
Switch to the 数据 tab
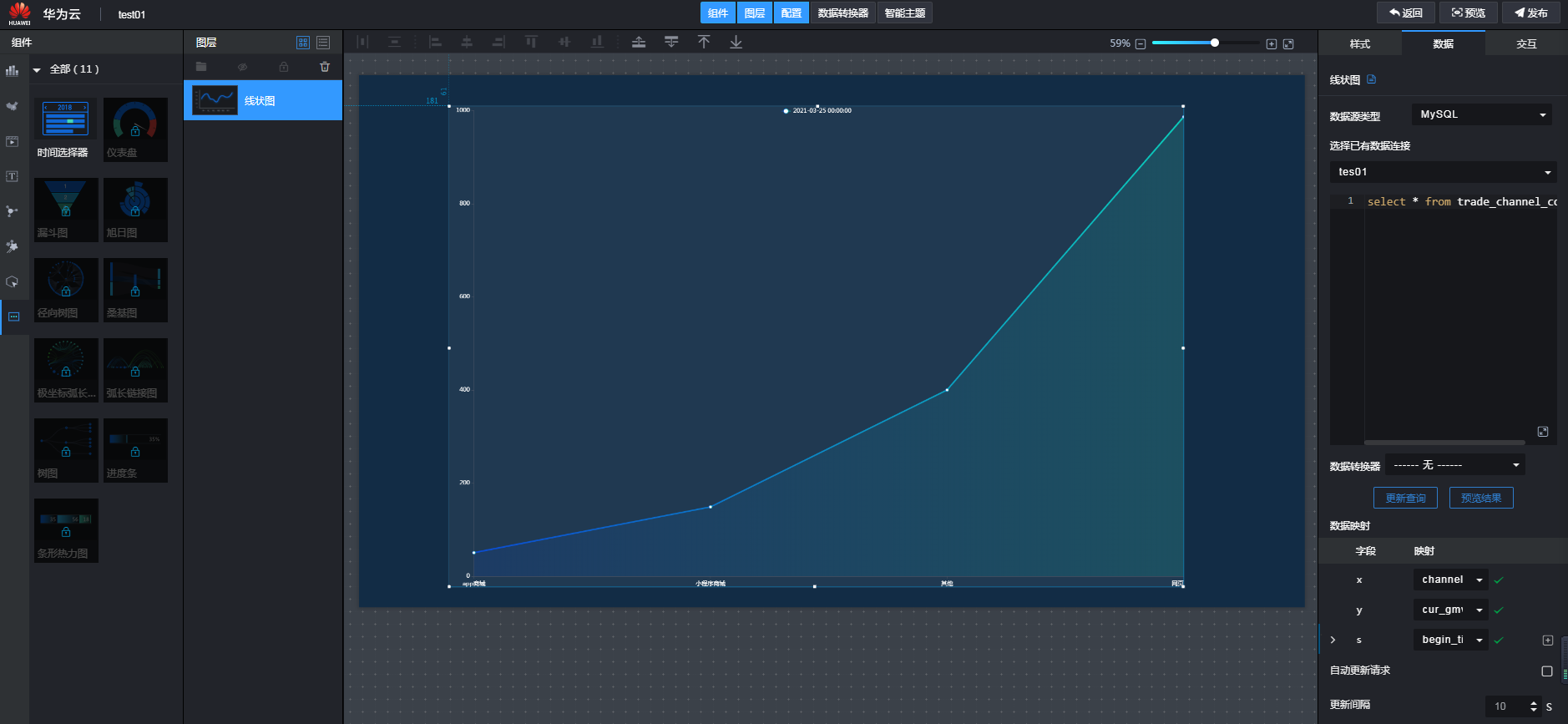tap(1444, 43)
